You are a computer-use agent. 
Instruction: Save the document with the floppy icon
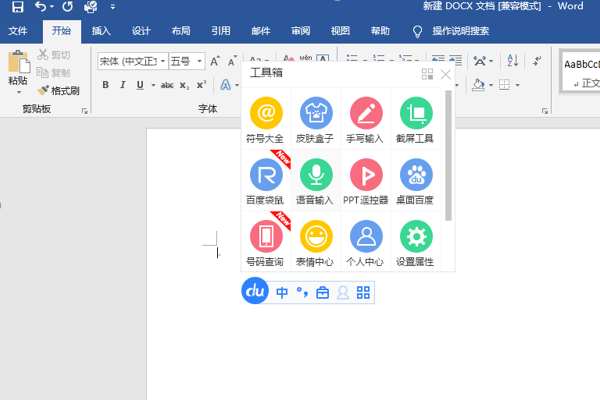click(x=17, y=7)
